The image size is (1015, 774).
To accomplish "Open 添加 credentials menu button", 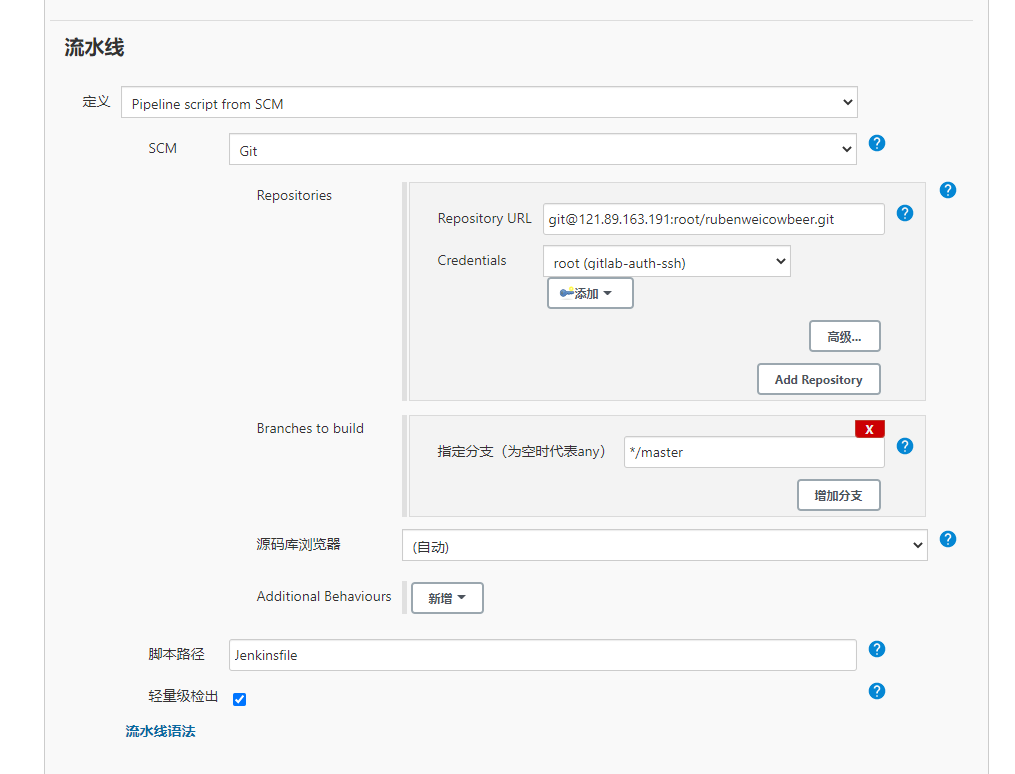I will 590,294.
